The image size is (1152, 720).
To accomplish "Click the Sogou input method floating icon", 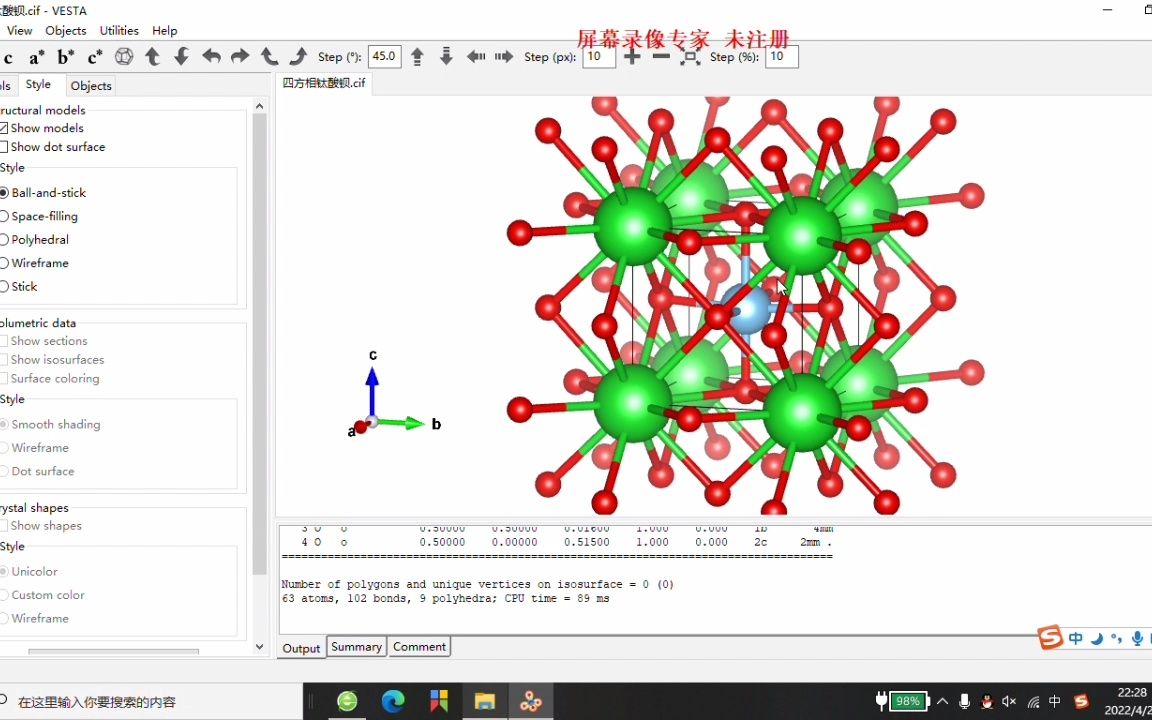I will (x=1050, y=638).
